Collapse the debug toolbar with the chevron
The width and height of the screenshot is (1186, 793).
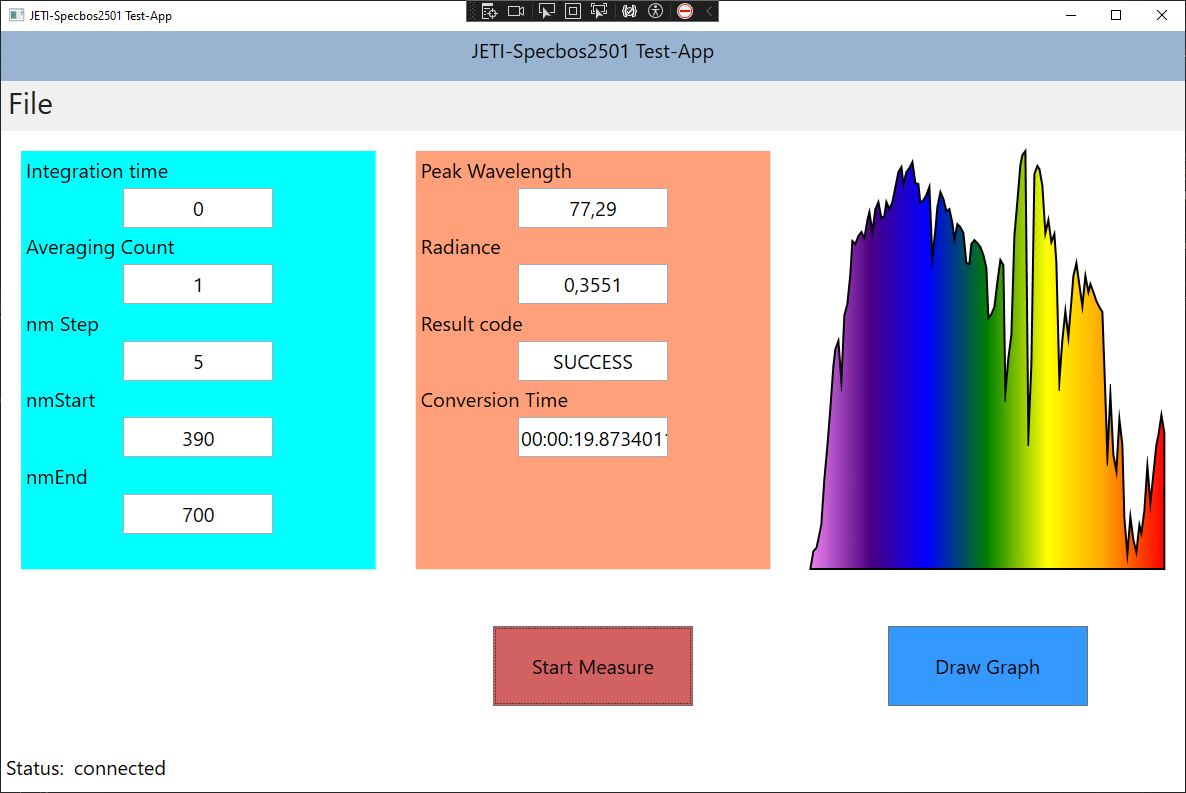(709, 11)
